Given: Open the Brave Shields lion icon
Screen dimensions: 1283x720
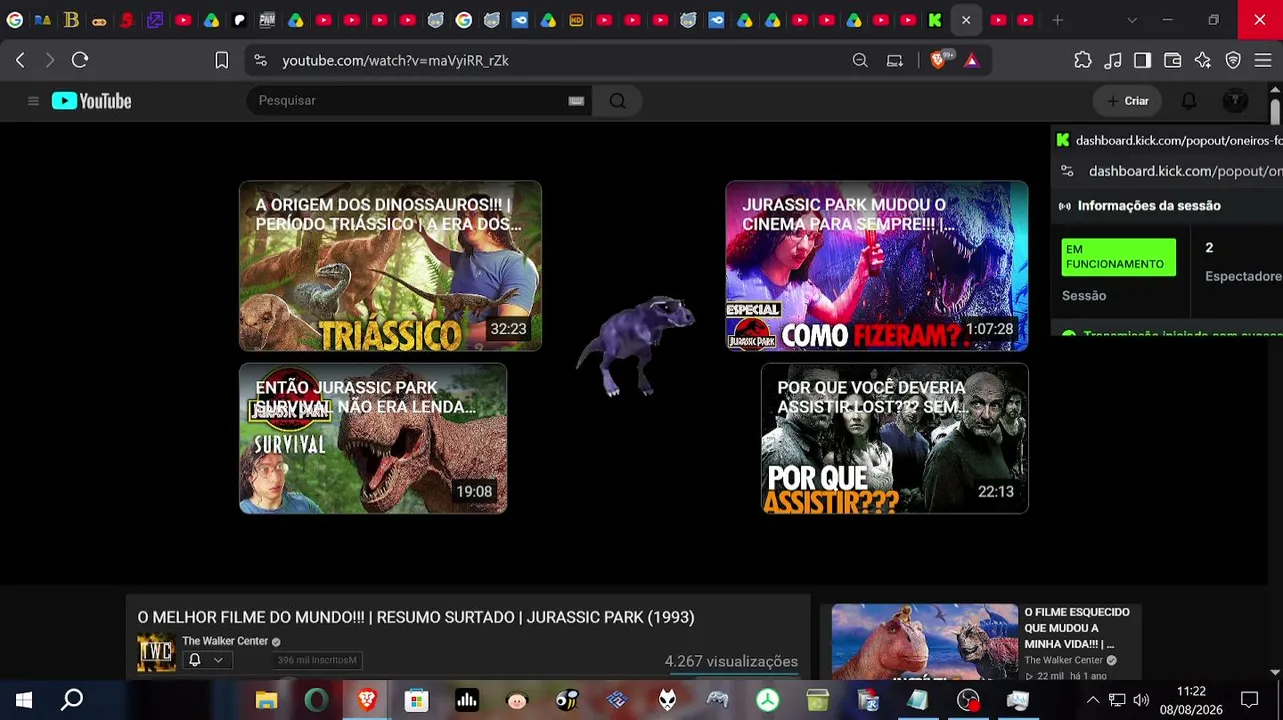Looking at the screenshot, I should coord(938,60).
